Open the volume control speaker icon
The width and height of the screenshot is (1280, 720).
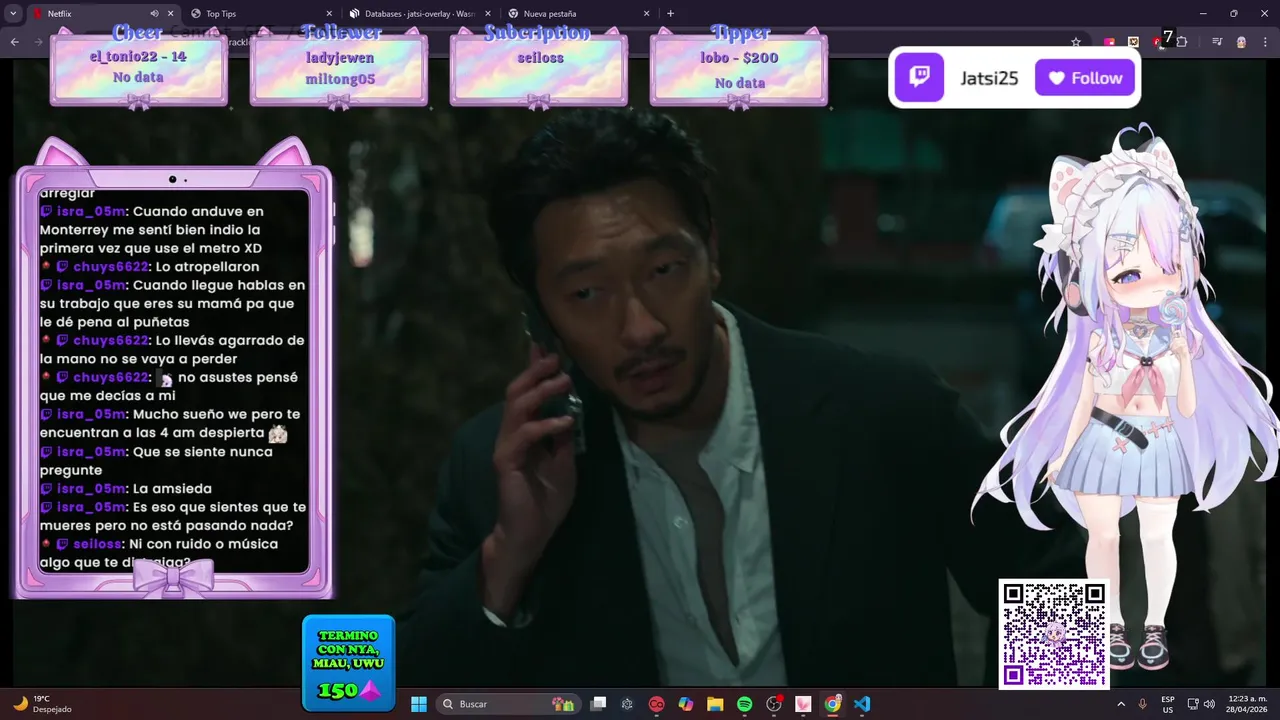coord(1209,704)
